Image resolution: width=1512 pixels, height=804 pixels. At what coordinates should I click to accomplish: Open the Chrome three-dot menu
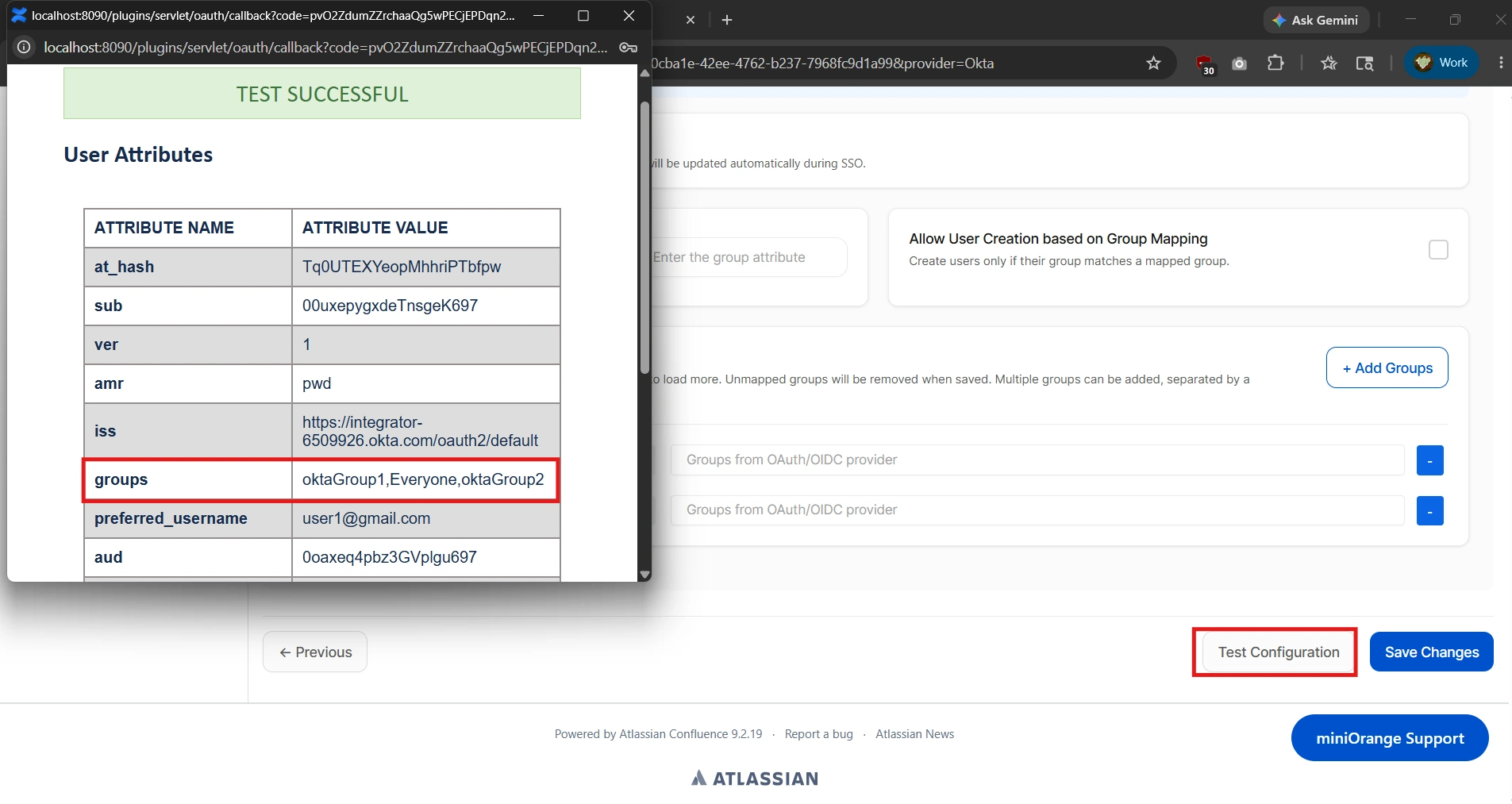click(1500, 63)
